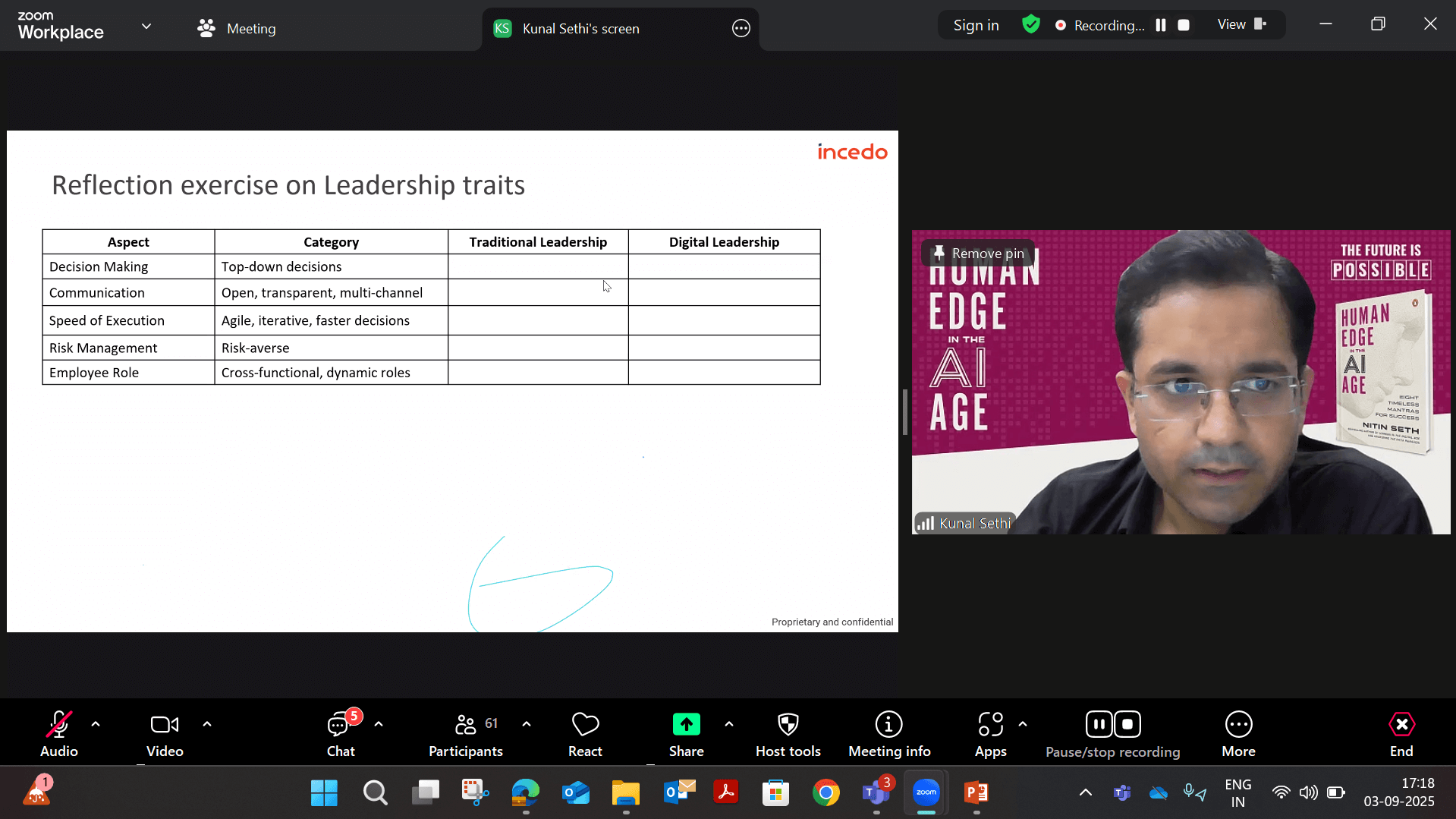Click the Sign in button
Image resolution: width=1456 pixels, height=819 pixels.
coord(976,25)
